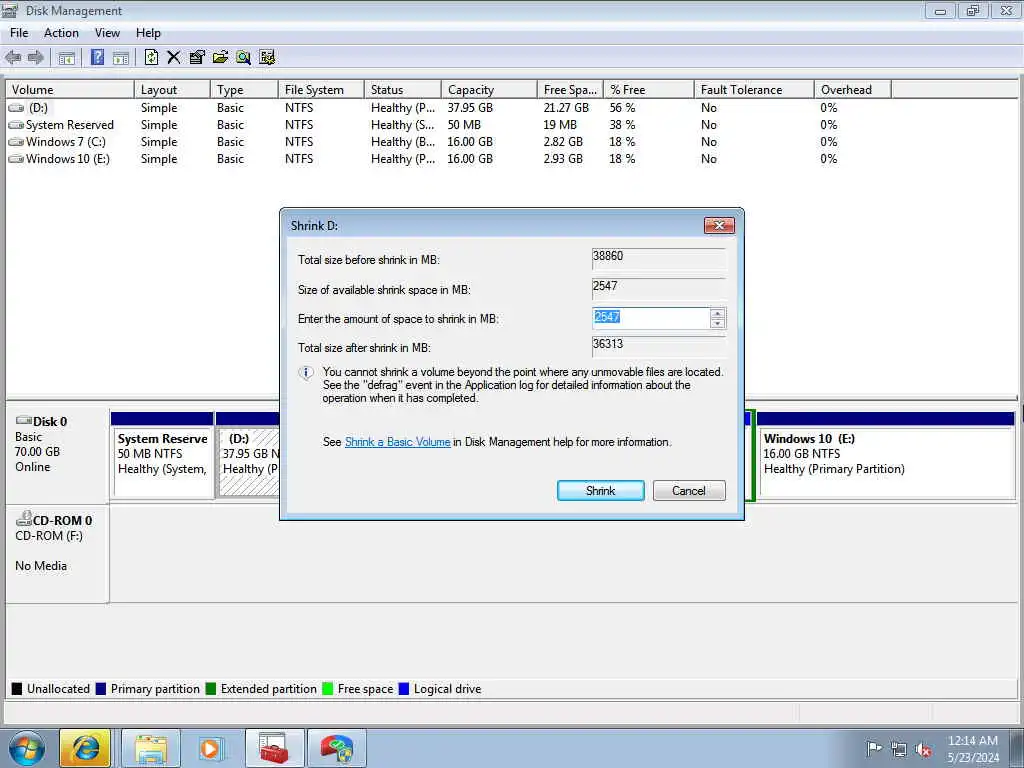Open the Windows Start orb
This screenshot has height=768, width=1024.
coord(26,748)
